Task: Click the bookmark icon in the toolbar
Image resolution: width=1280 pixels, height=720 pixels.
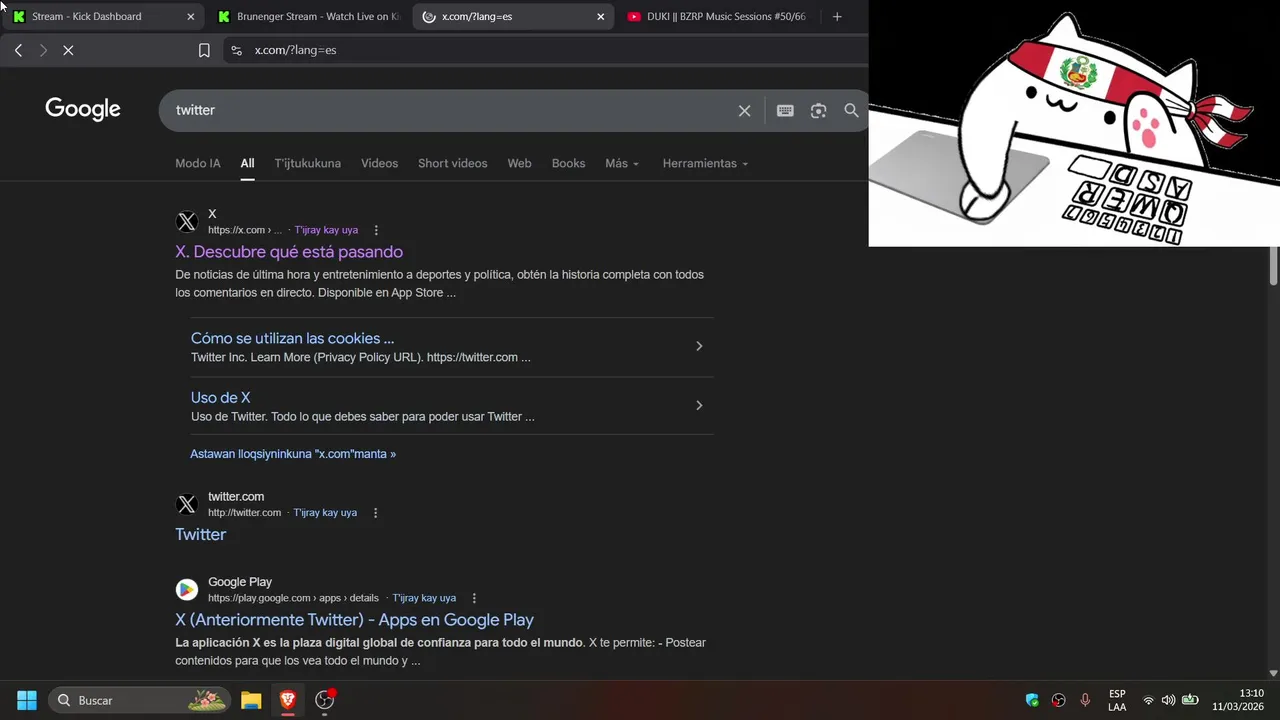Action: tap(204, 50)
